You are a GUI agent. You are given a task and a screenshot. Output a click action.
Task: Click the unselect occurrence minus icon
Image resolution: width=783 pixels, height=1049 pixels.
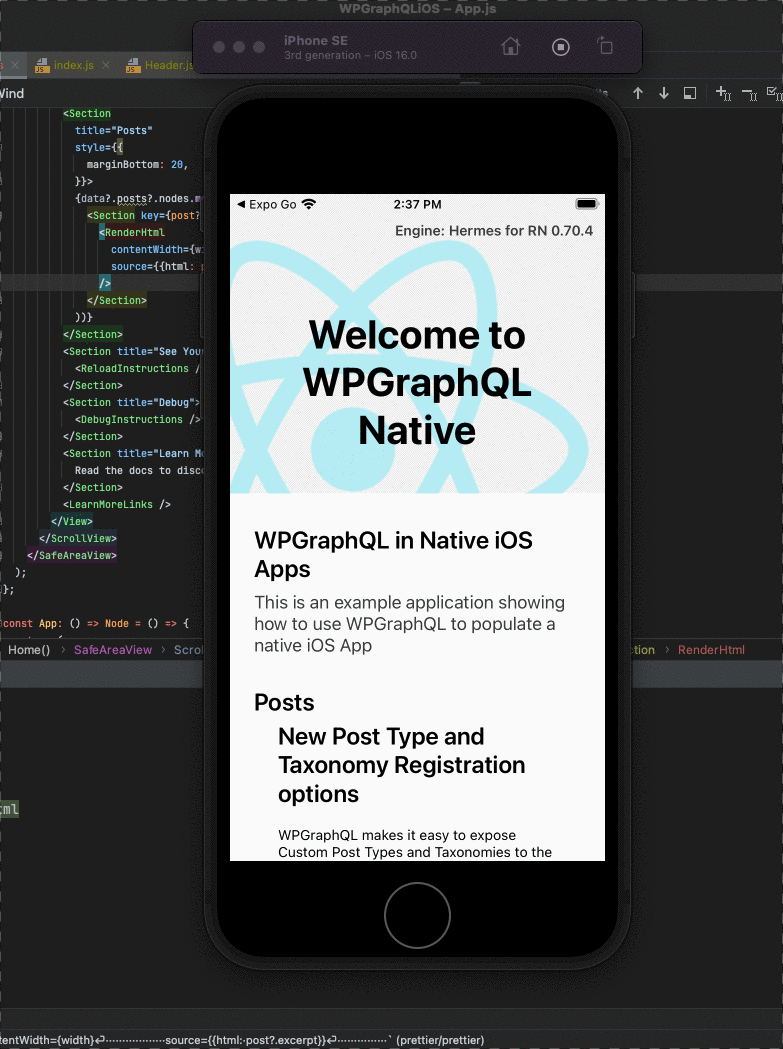[750, 94]
